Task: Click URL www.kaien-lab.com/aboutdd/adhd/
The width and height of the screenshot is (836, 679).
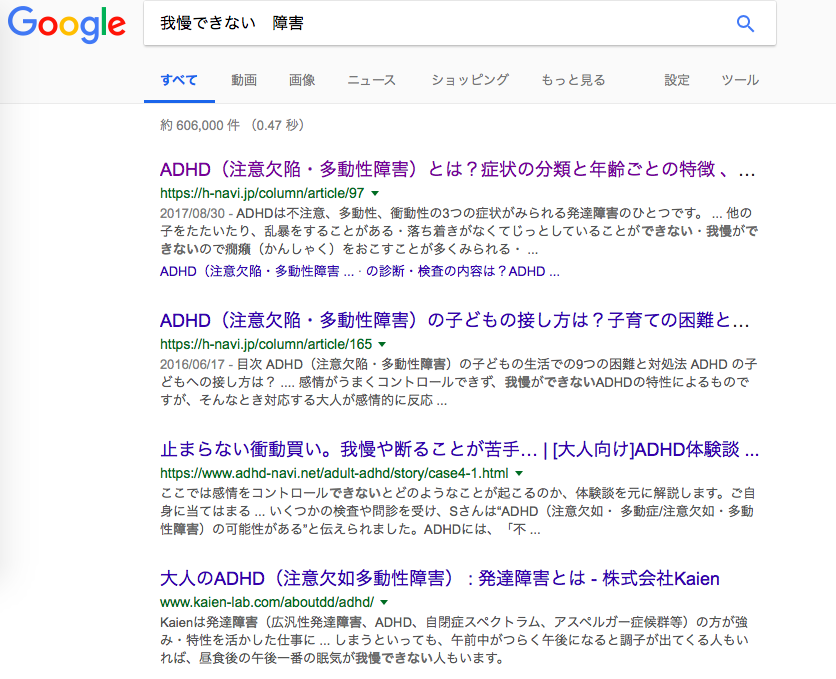Action: (x=267, y=602)
